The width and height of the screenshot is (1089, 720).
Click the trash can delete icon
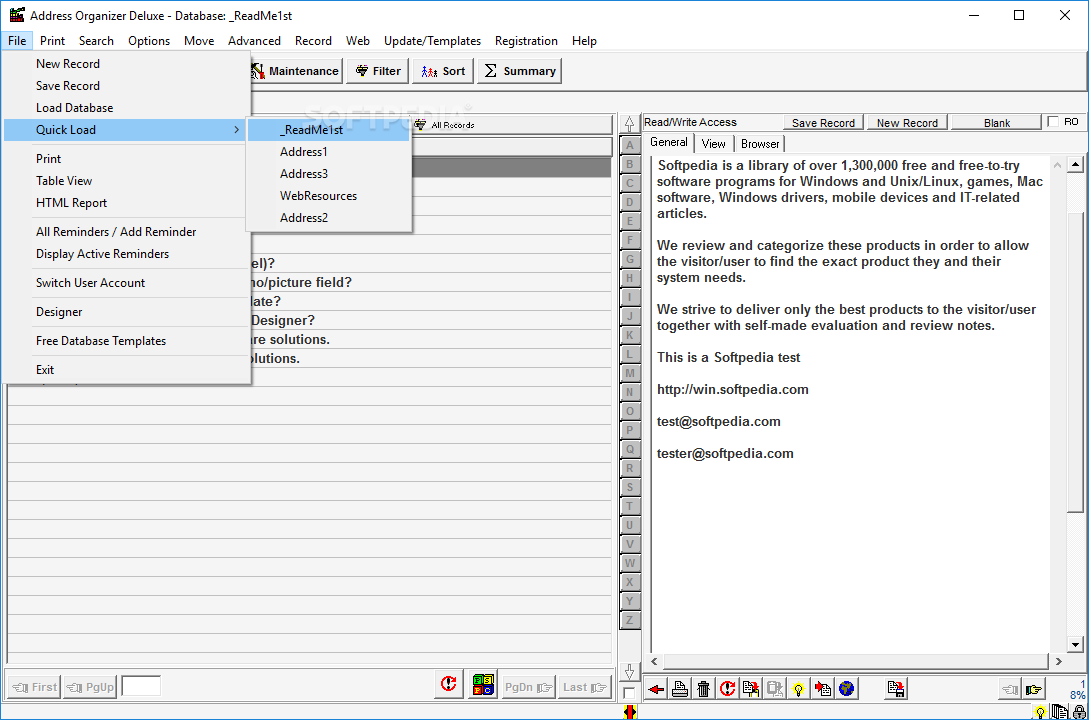click(704, 689)
